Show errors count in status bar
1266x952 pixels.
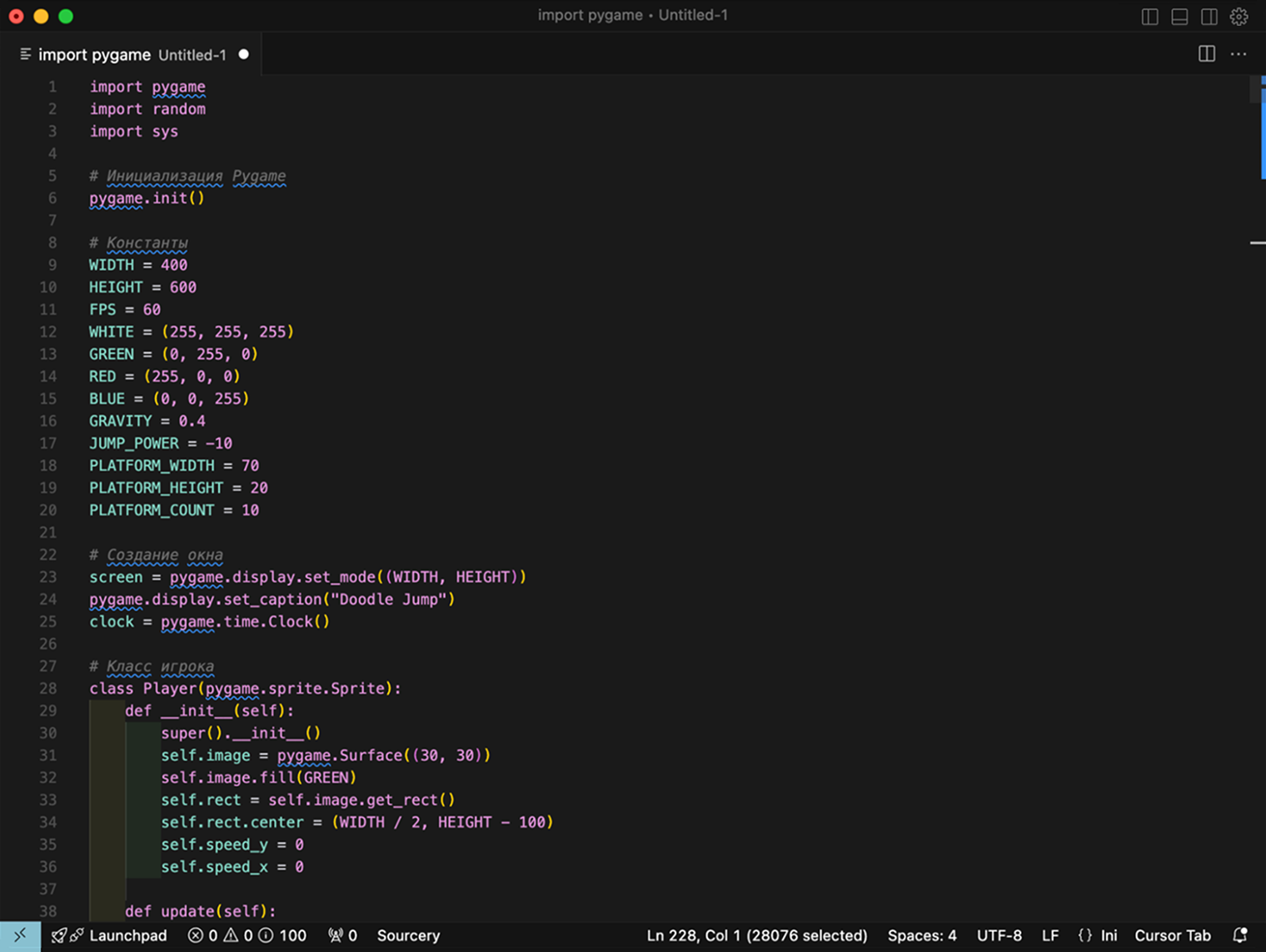point(202,935)
